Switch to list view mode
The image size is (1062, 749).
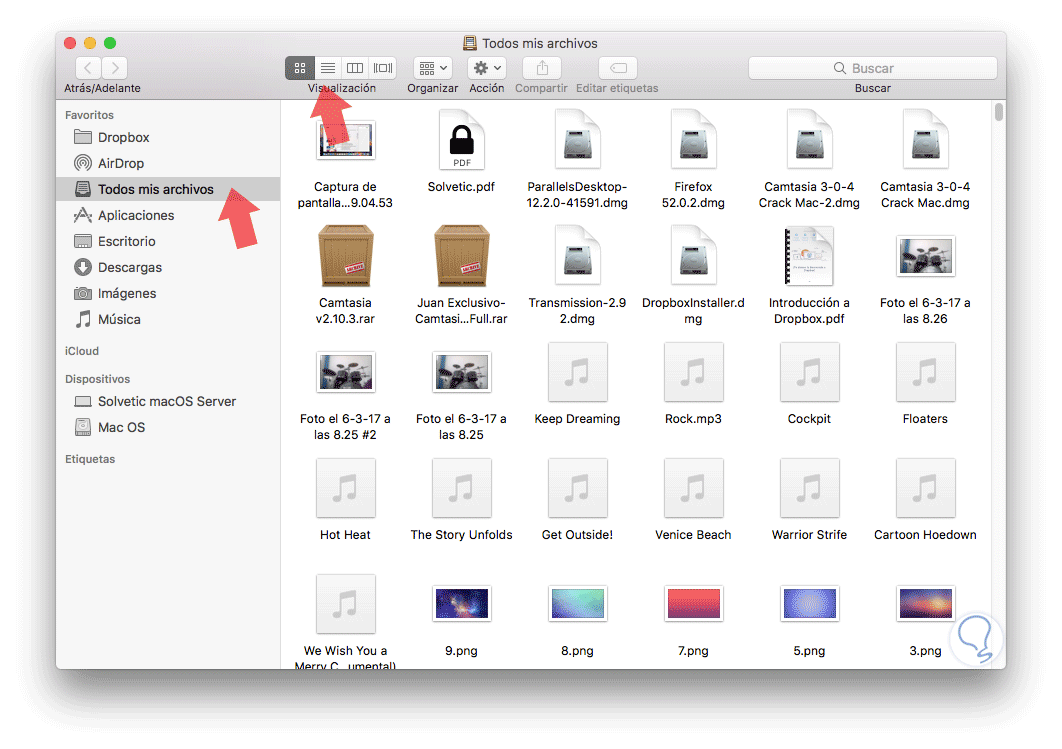click(328, 68)
